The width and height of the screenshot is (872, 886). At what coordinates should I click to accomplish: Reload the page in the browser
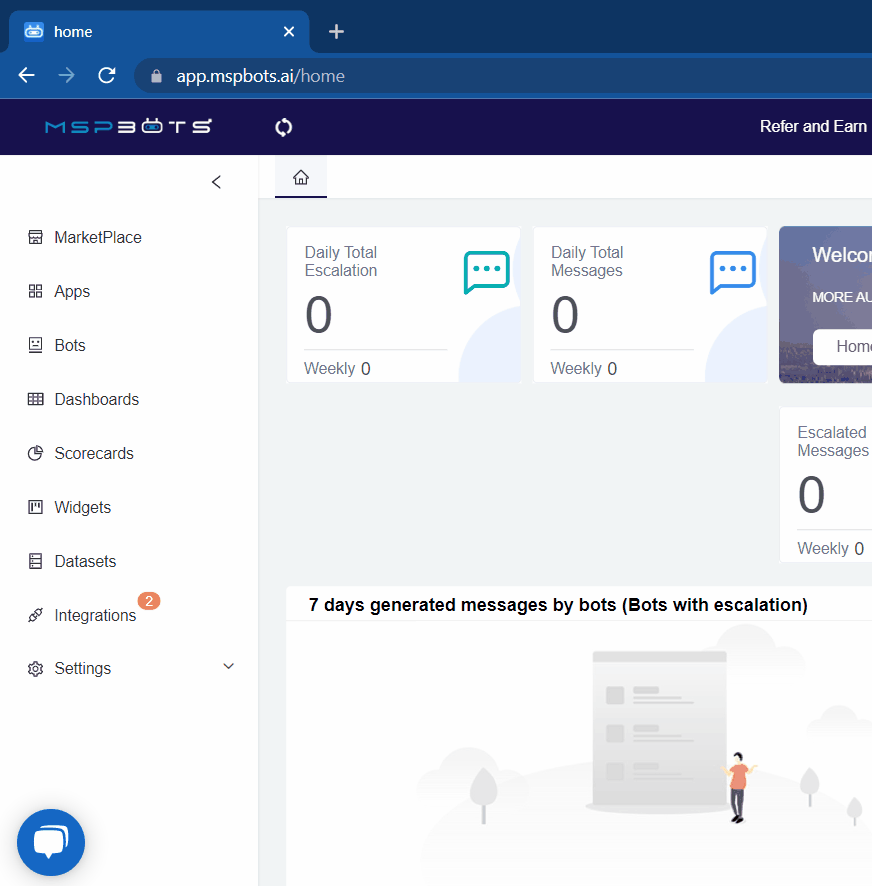point(106,76)
